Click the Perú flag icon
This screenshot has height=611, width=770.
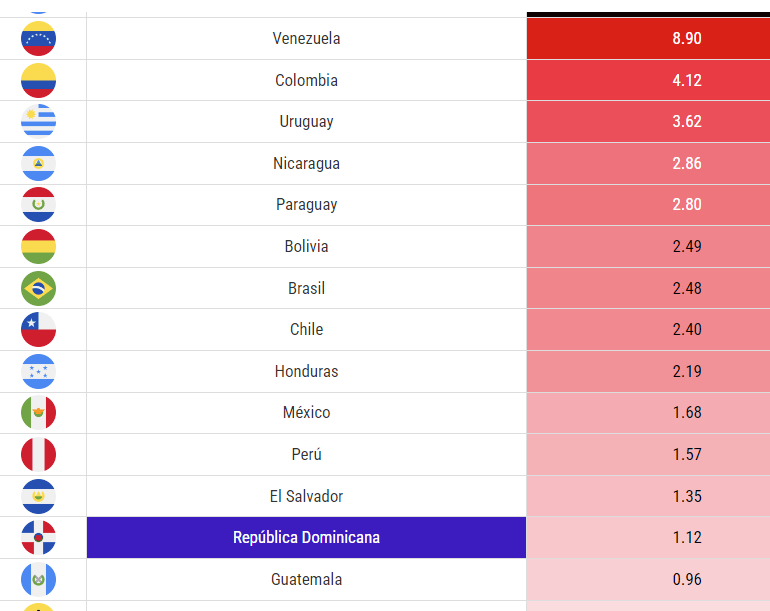[x=38, y=454]
